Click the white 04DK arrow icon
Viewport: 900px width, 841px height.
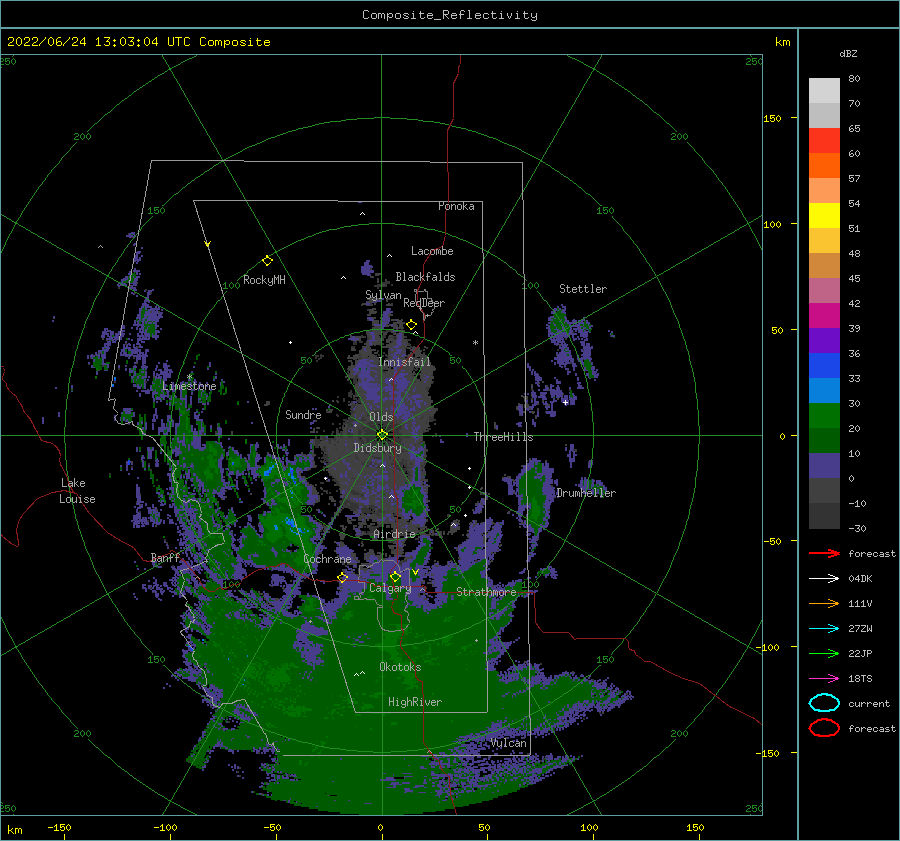tap(824, 578)
